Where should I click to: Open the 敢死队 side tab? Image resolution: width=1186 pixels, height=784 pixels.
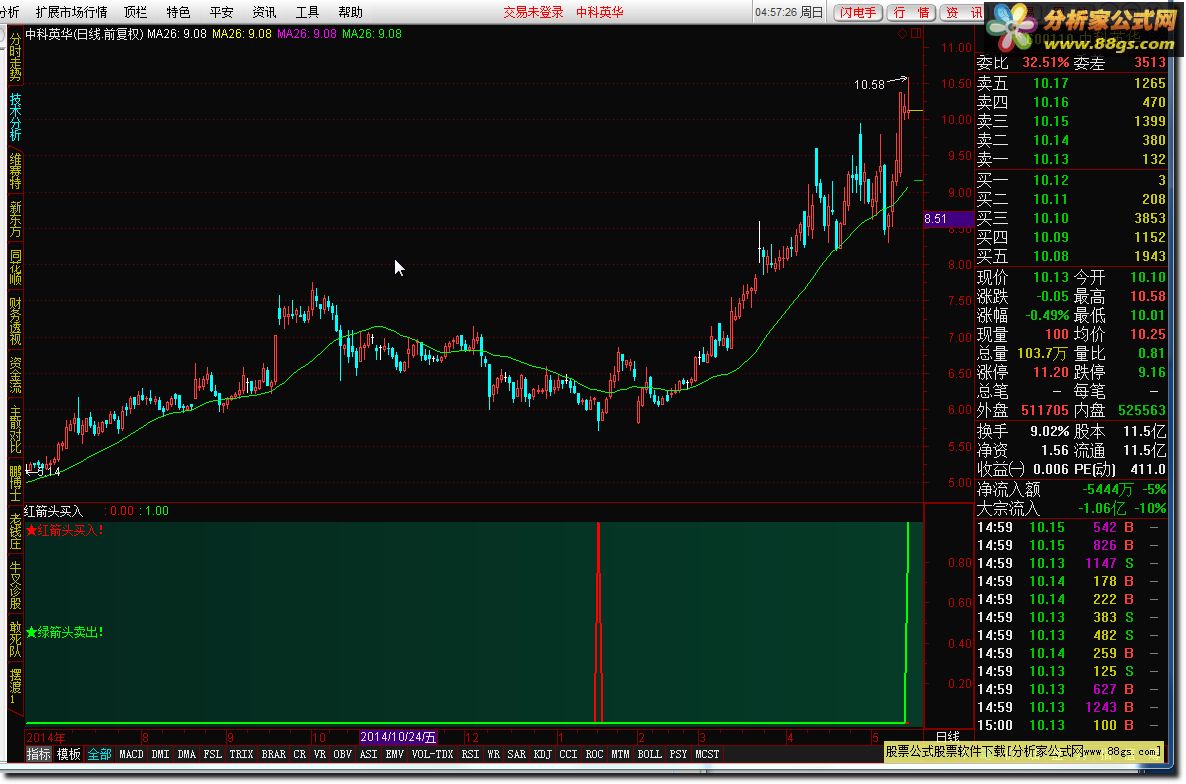15,639
